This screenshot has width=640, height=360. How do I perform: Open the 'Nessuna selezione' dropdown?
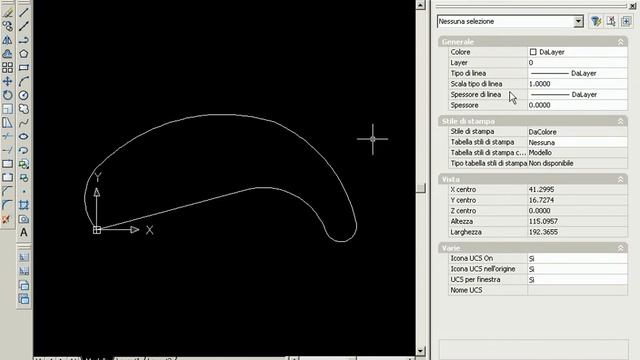[x=578, y=22]
